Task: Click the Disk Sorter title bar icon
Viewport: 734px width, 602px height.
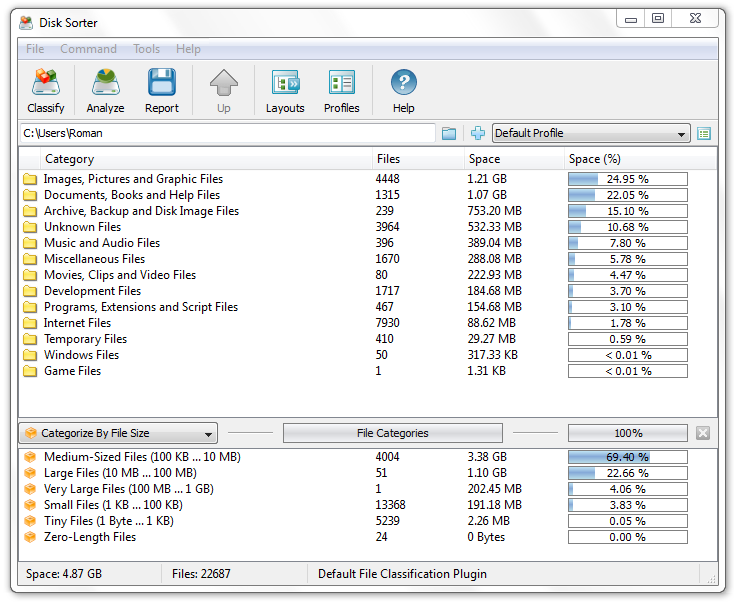Action: pyautogui.click(x=26, y=22)
